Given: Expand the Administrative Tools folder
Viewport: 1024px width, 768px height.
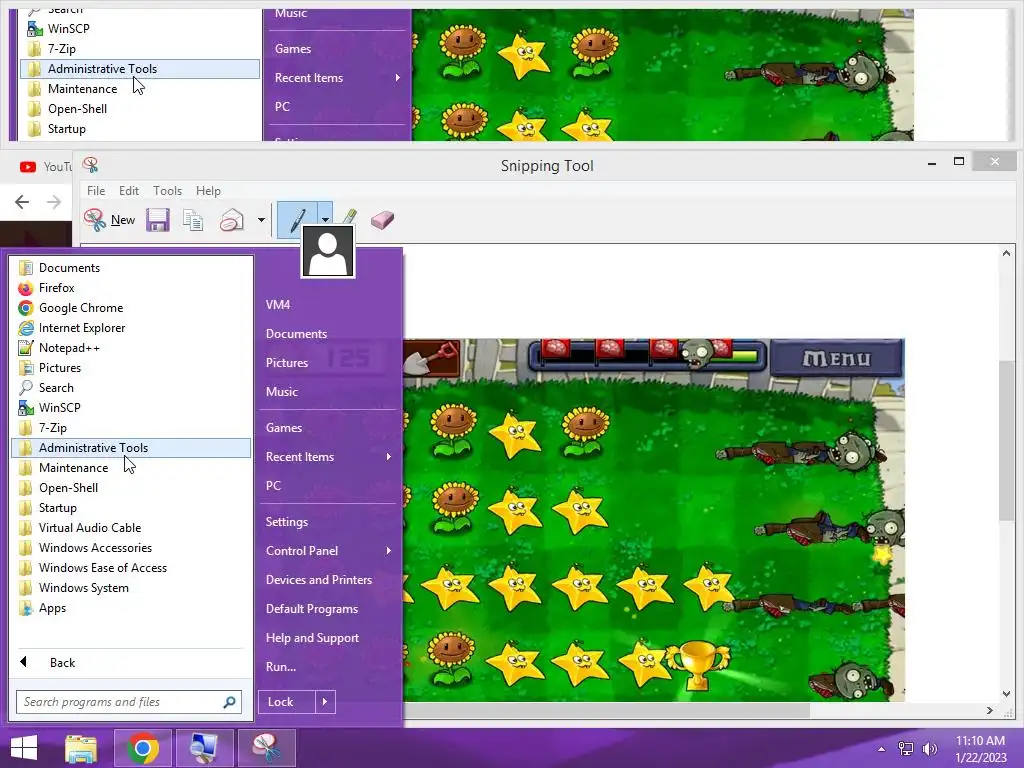Looking at the screenshot, I should 131,448.
